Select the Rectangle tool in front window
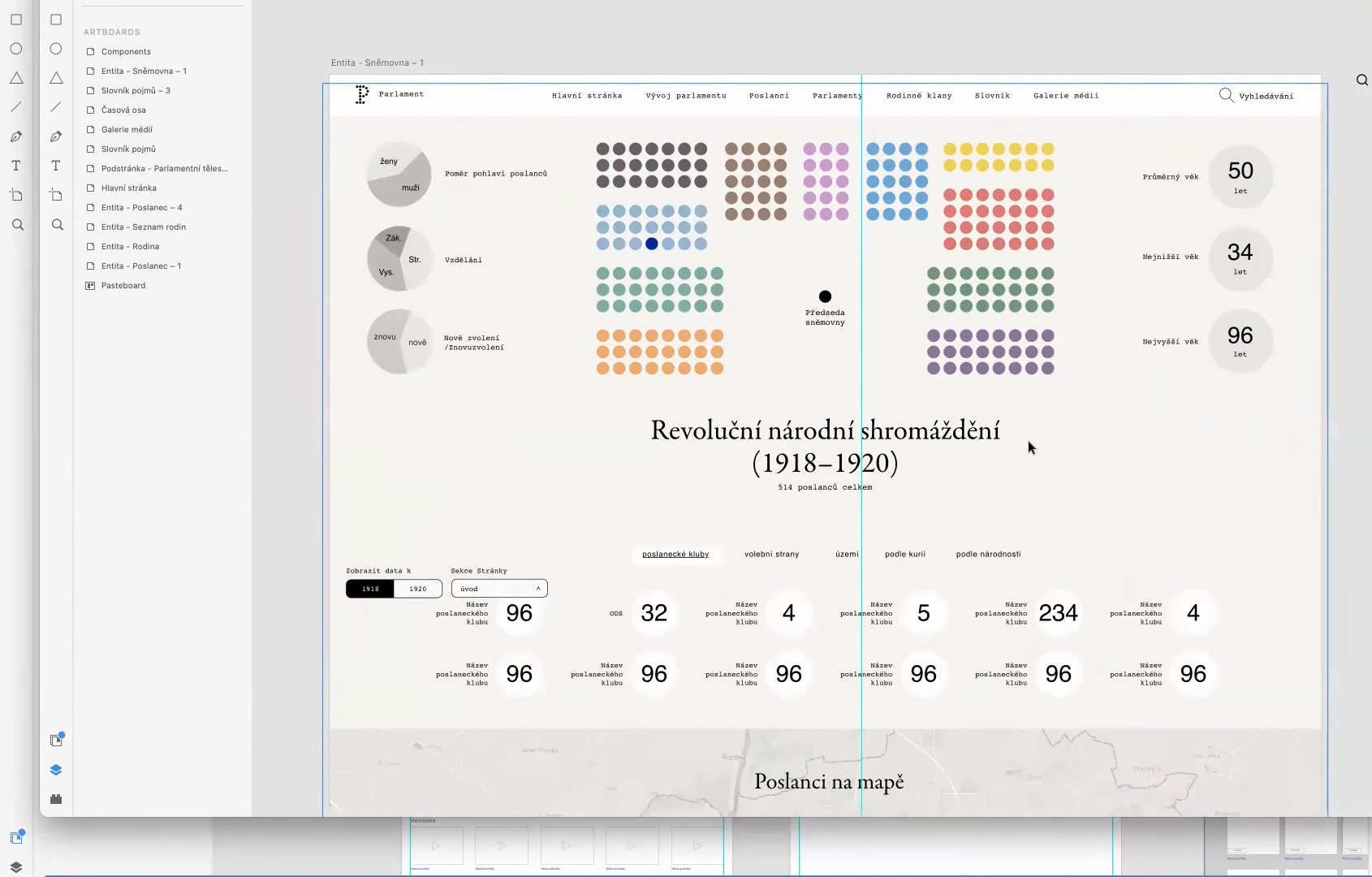Image resolution: width=1372 pixels, height=877 pixels. [x=56, y=19]
